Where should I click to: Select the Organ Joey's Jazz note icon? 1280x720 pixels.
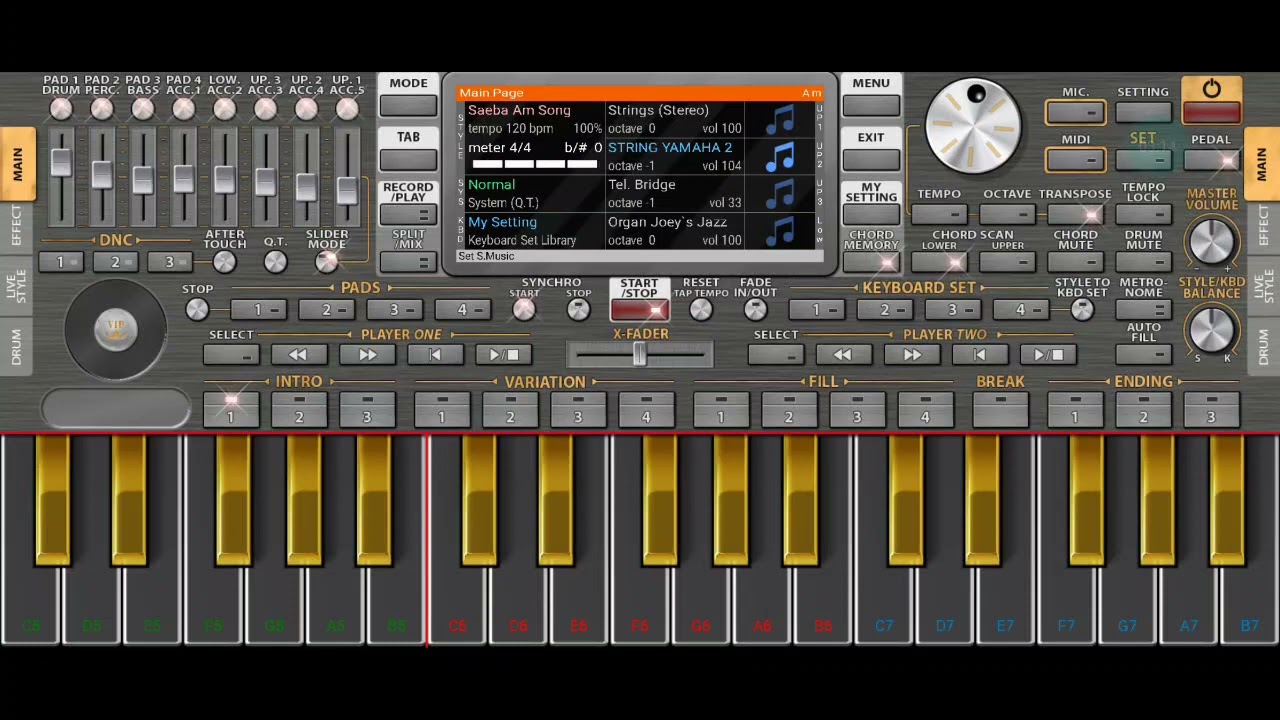pyautogui.click(x=780, y=231)
